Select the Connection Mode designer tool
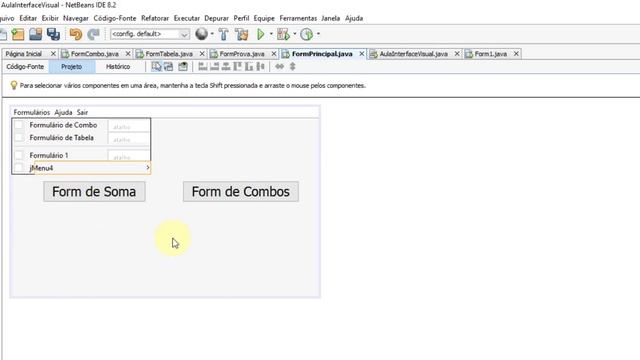 coord(169,67)
